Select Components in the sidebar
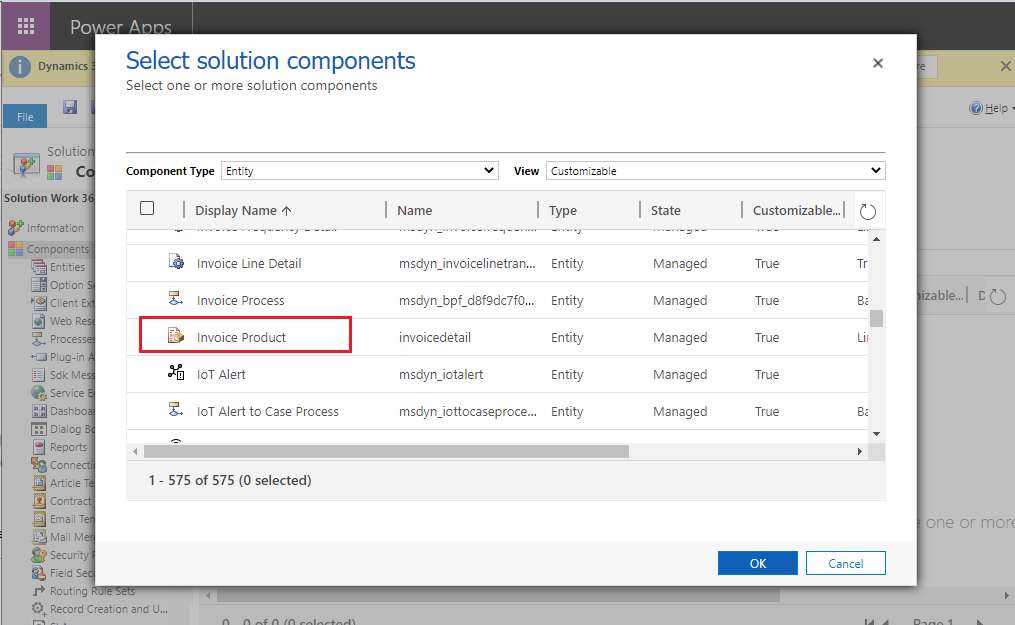 click(x=58, y=249)
